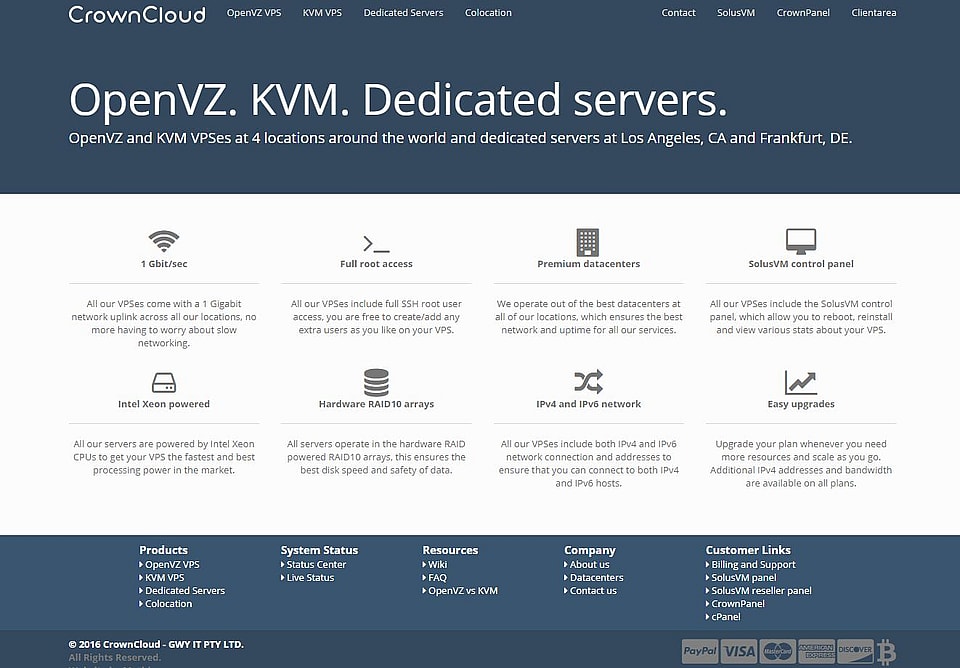This screenshot has height=668, width=960.
Task: Go to Dedicated Servers in top navigation
Action: 403,13
